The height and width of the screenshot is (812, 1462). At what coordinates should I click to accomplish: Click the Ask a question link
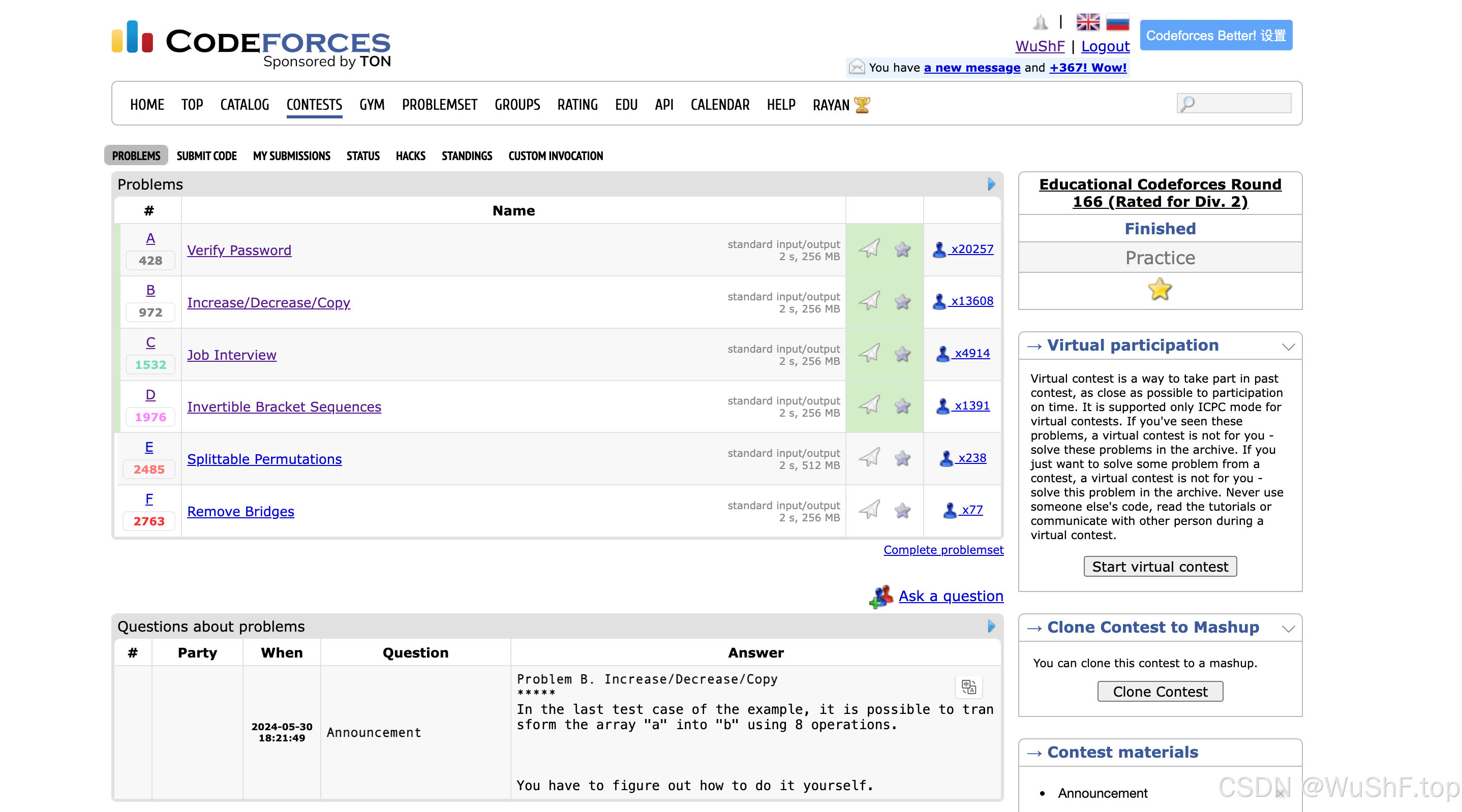[x=951, y=596]
